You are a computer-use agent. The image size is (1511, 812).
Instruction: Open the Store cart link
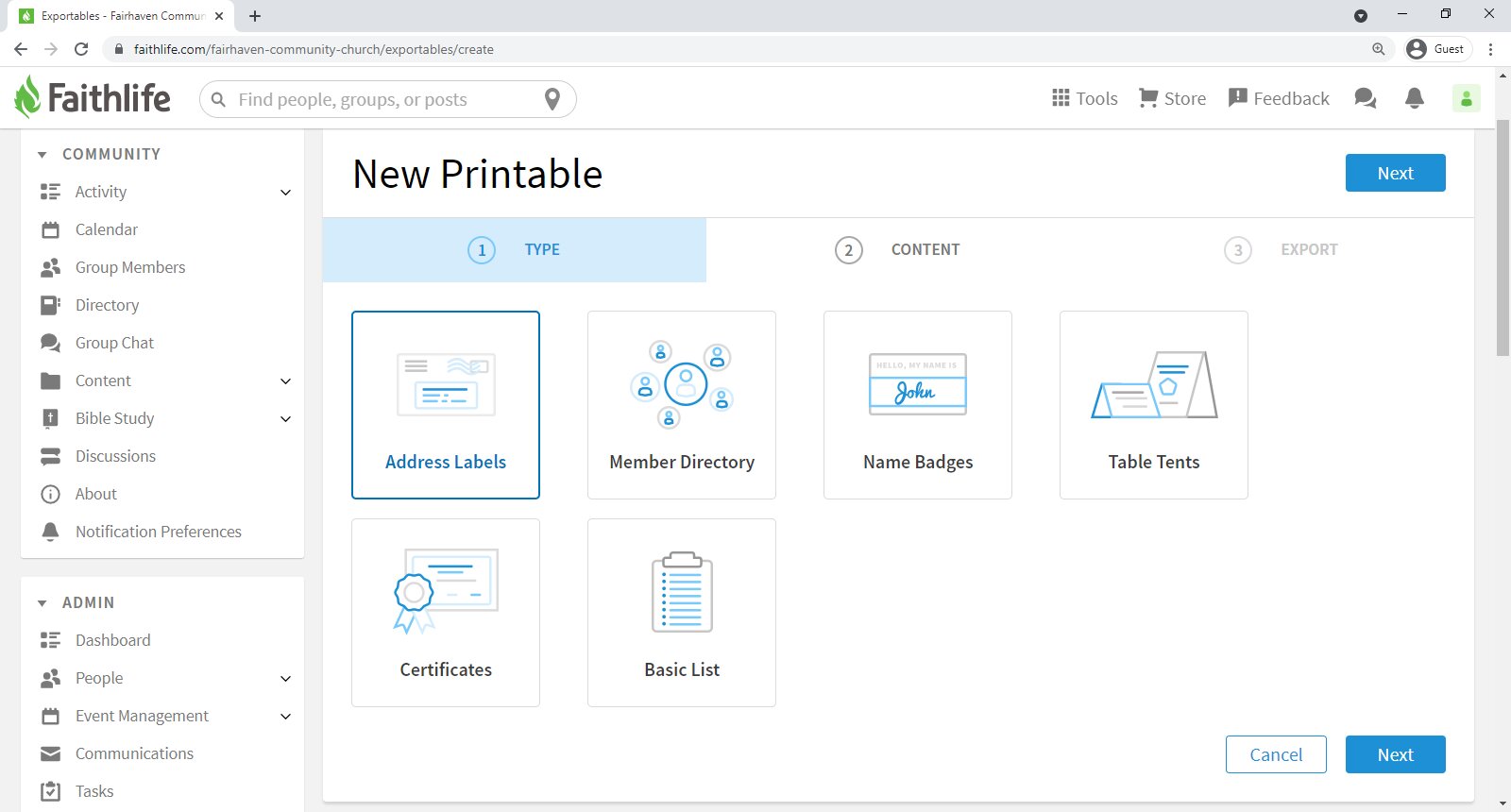point(1172,98)
